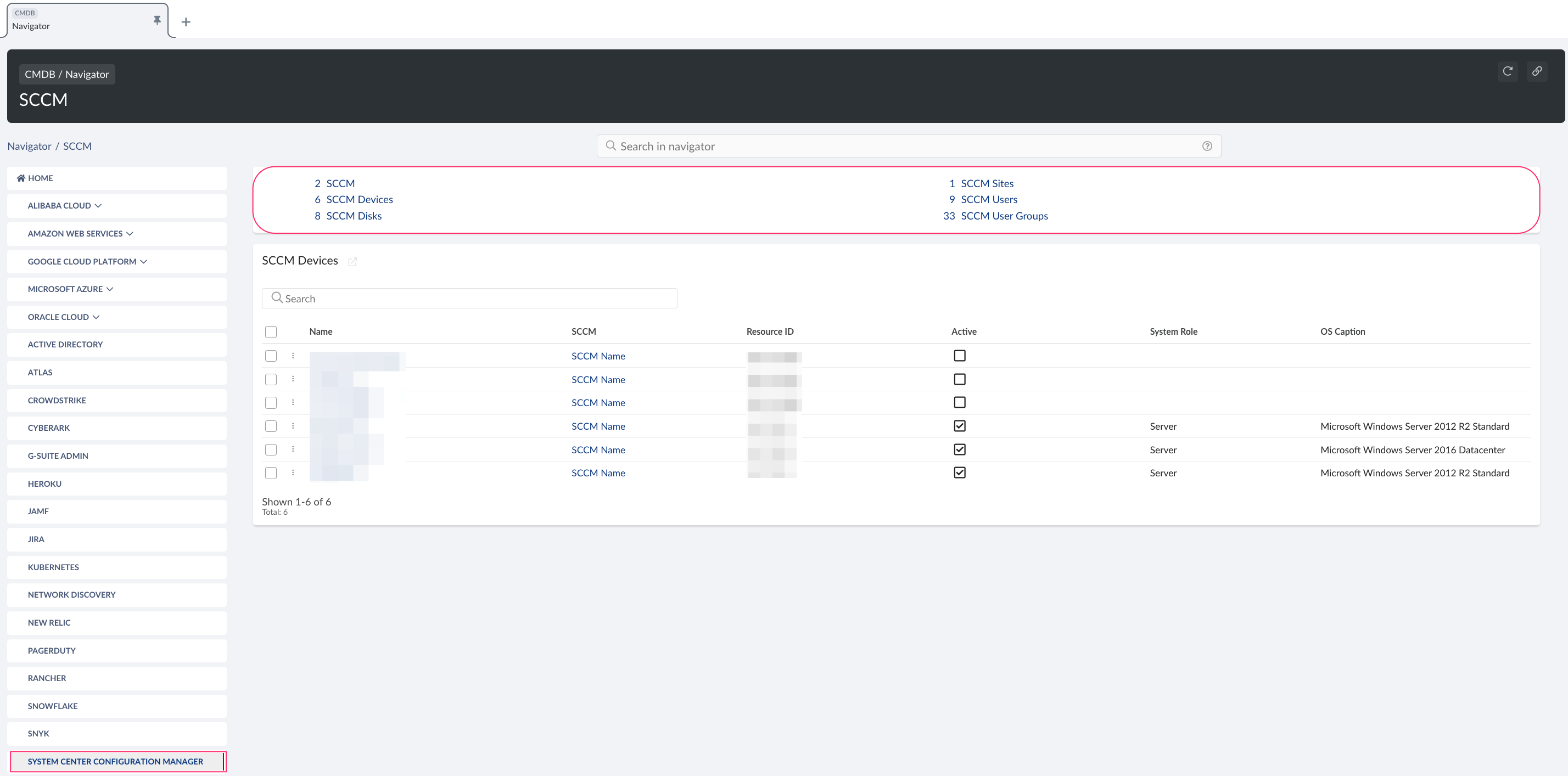Toggle Active checkbox in first device row
The image size is (1568, 776).
click(959, 356)
